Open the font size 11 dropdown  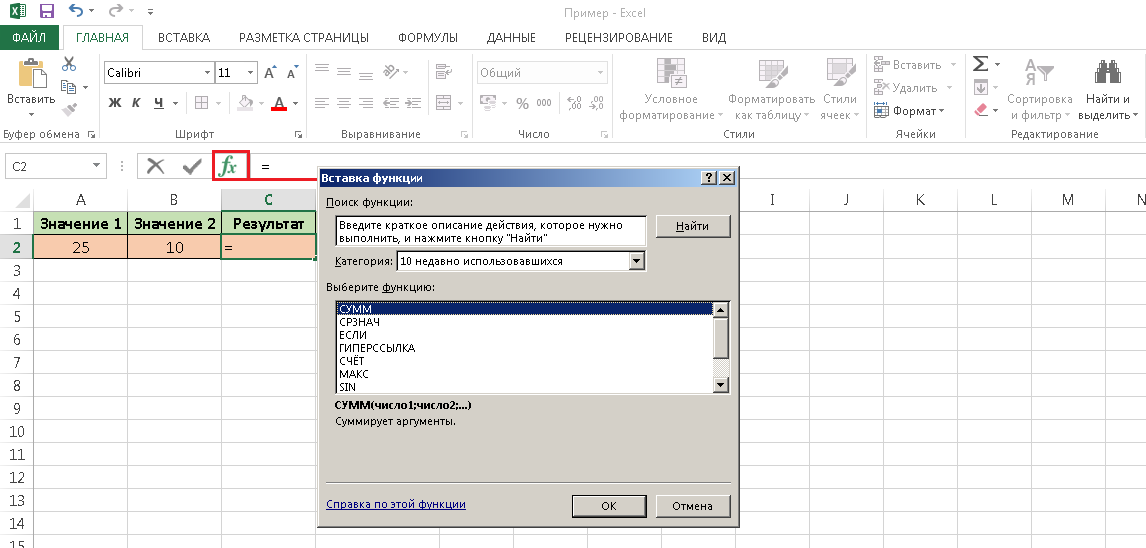251,73
